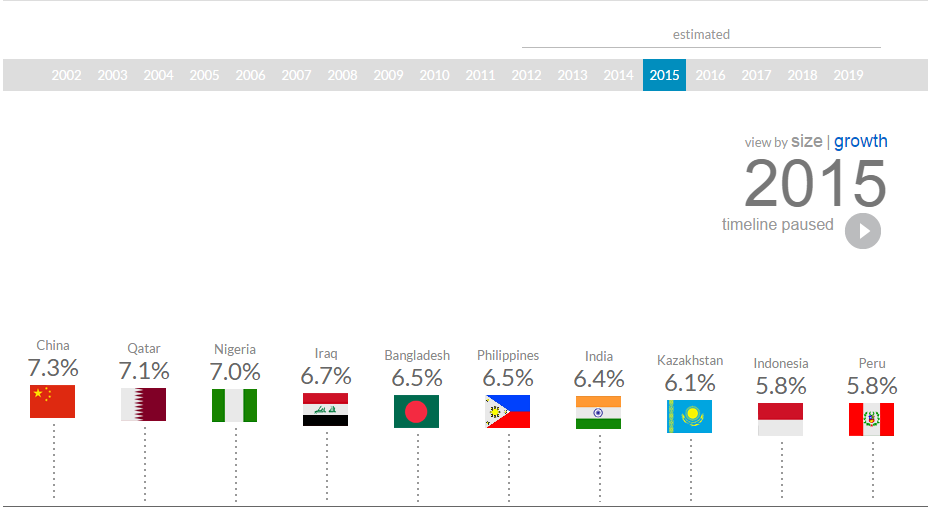Click China's 7.3% growth figure

[53, 367]
